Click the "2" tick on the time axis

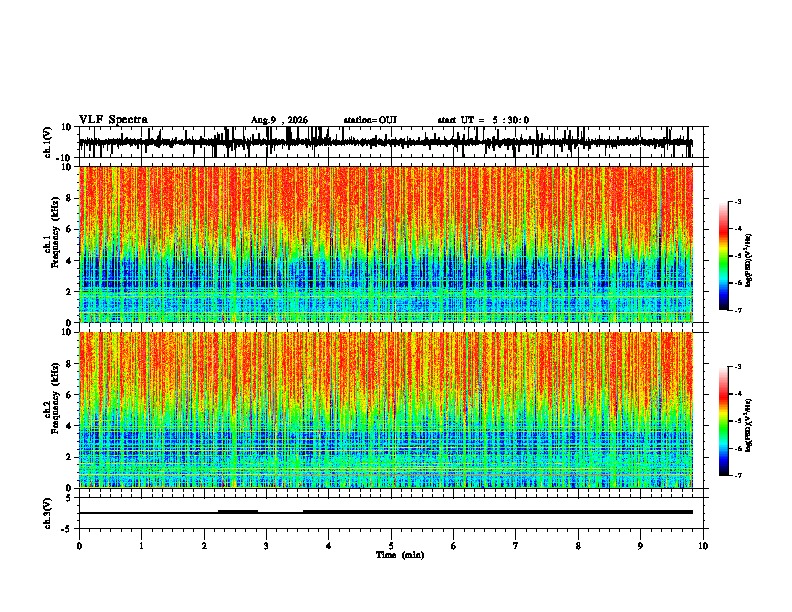click(x=204, y=546)
